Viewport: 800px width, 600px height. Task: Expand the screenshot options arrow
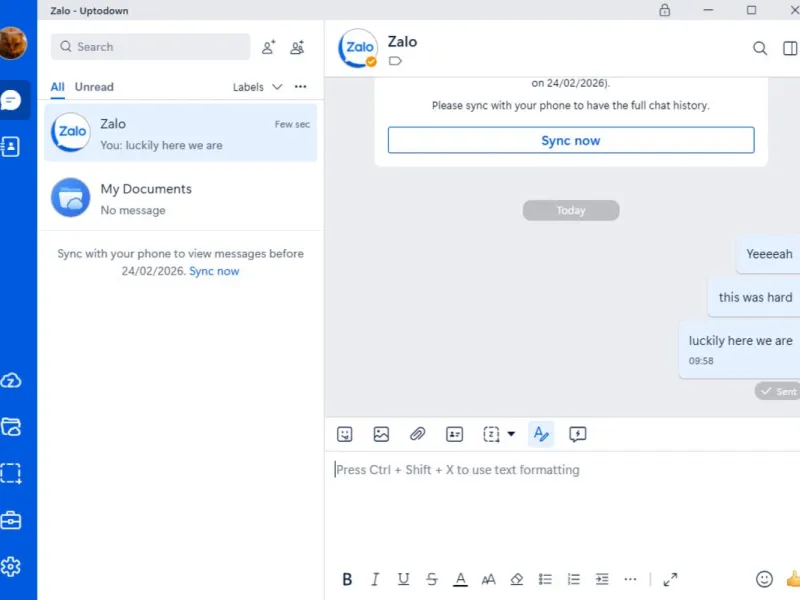pos(511,434)
